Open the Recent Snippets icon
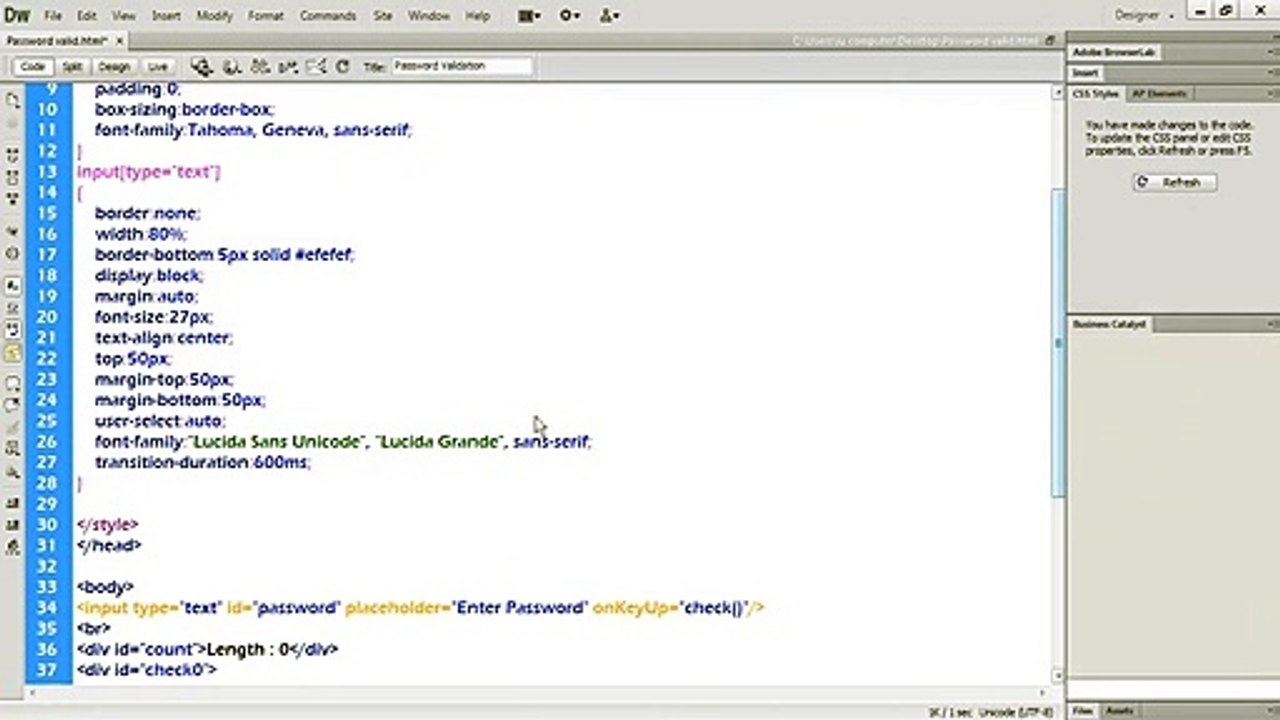 coord(13,449)
